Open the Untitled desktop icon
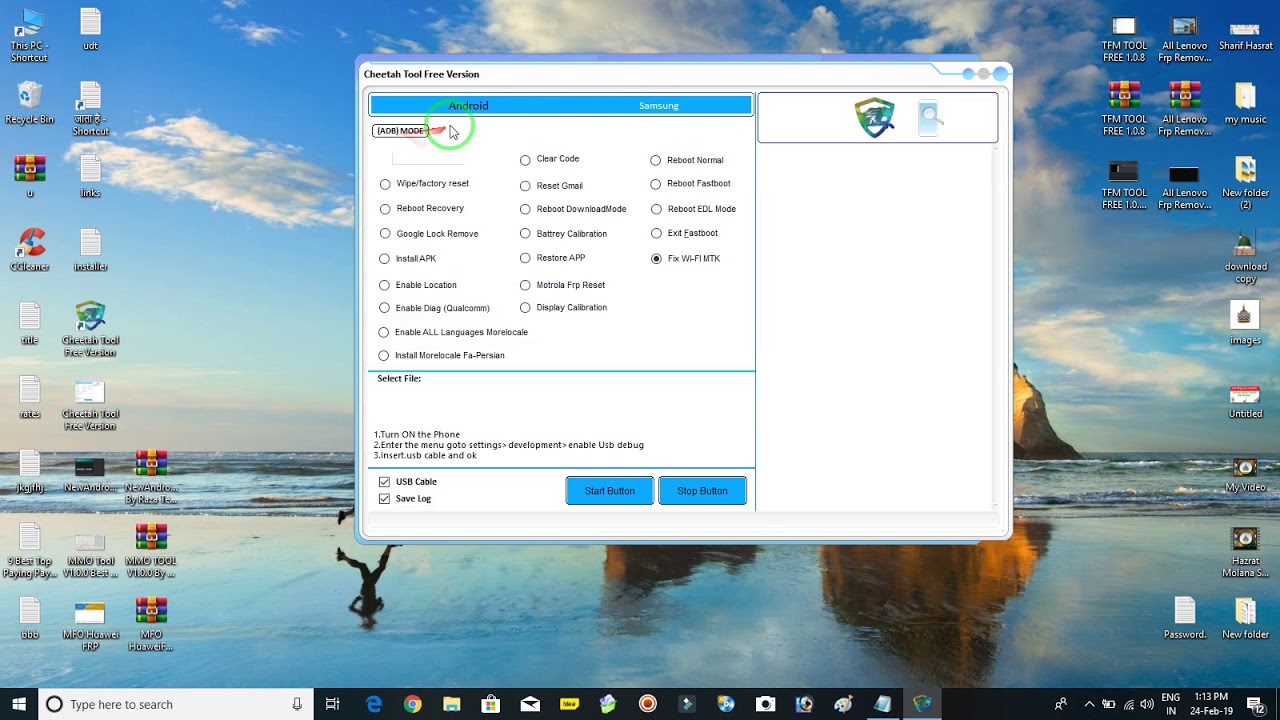 (x=1245, y=398)
